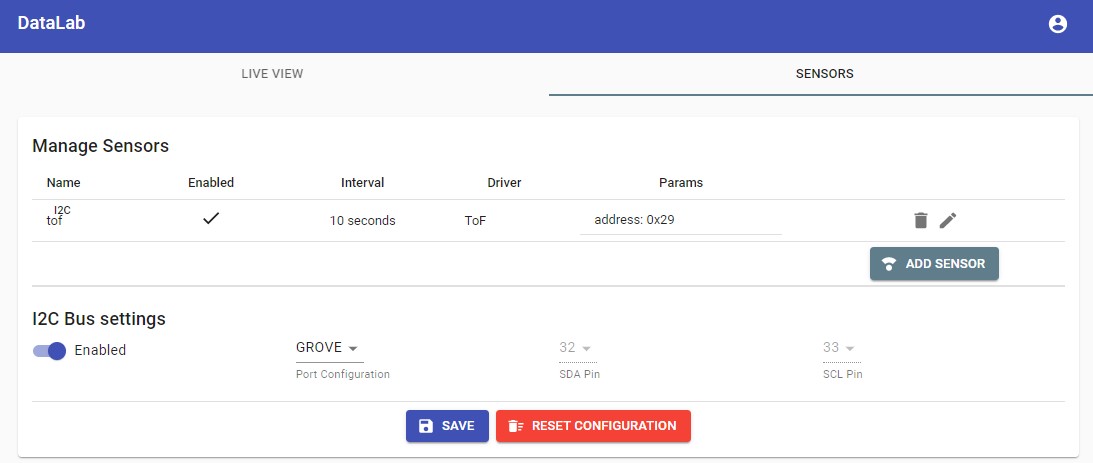Open the user account menu icon
The width and height of the screenshot is (1093, 463).
click(x=1057, y=25)
